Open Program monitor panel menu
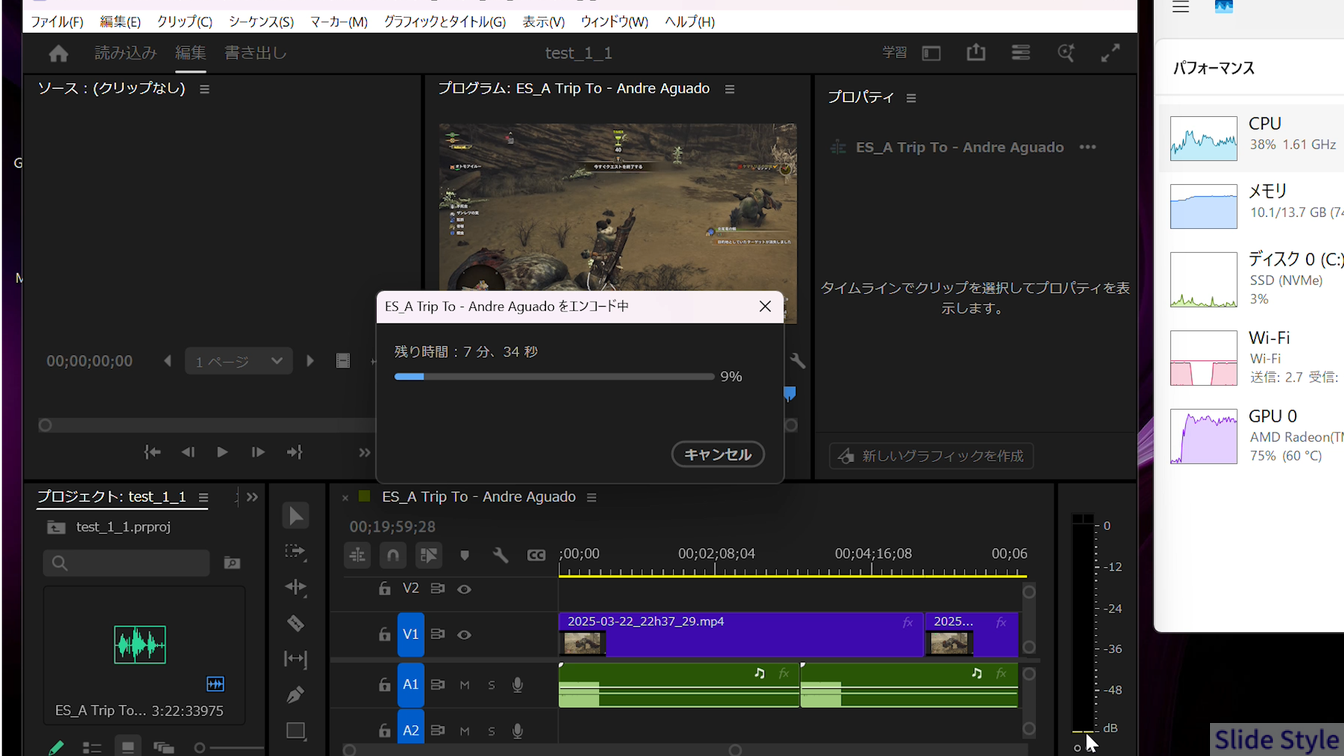The height and width of the screenshot is (756, 1344). pos(730,89)
